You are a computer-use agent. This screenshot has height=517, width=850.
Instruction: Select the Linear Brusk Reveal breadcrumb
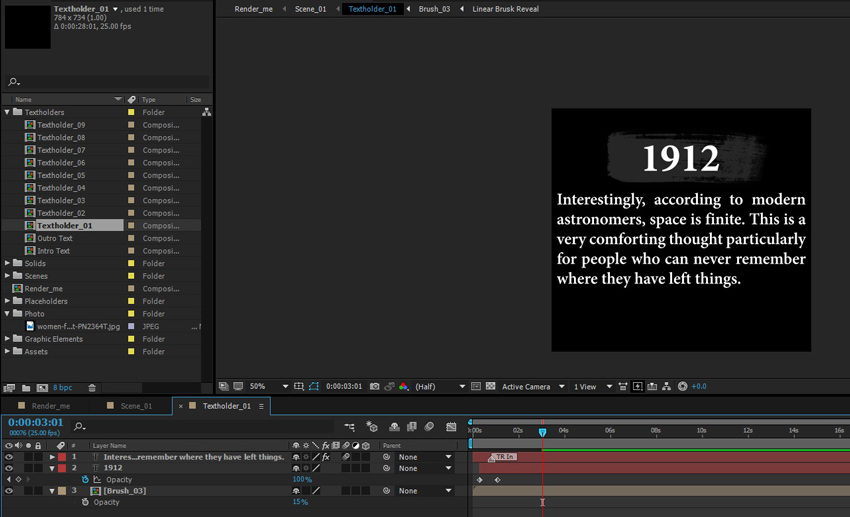tap(505, 9)
